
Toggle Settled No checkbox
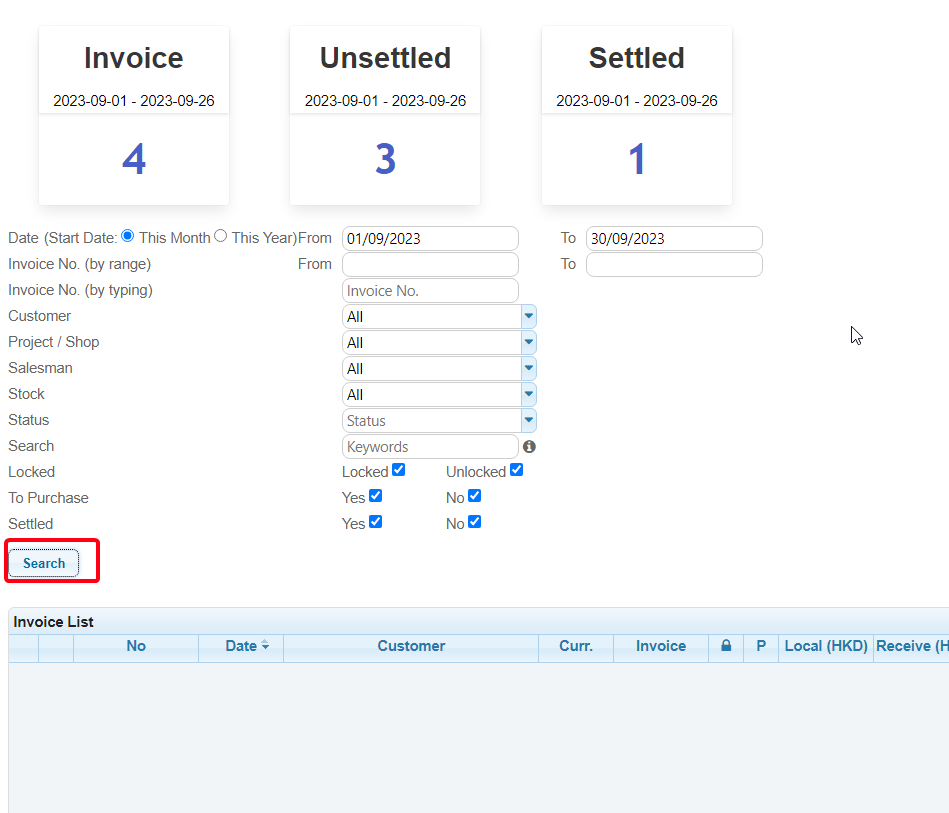tap(474, 522)
